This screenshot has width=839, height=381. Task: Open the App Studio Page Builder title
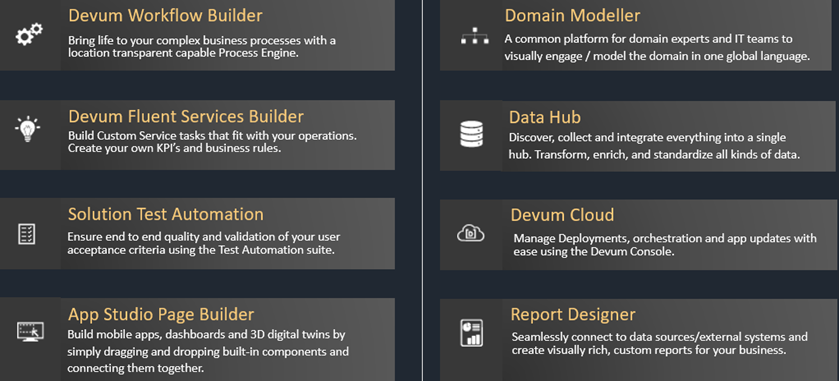coord(161,314)
